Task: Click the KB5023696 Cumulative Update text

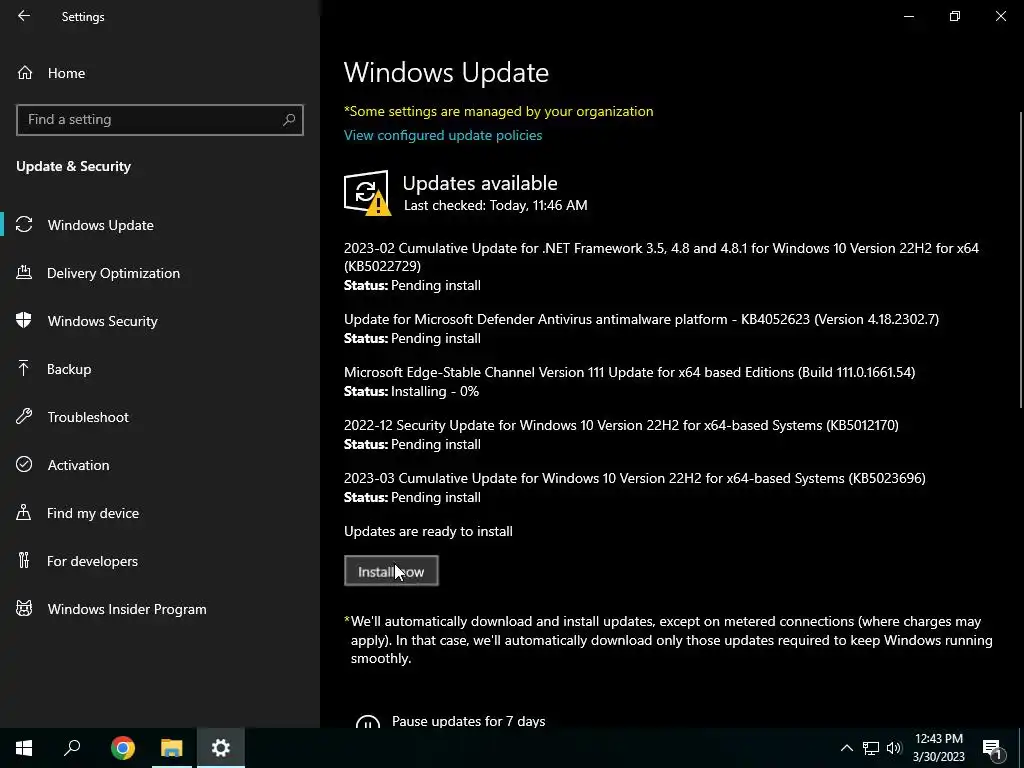Action: (x=635, y=478)
